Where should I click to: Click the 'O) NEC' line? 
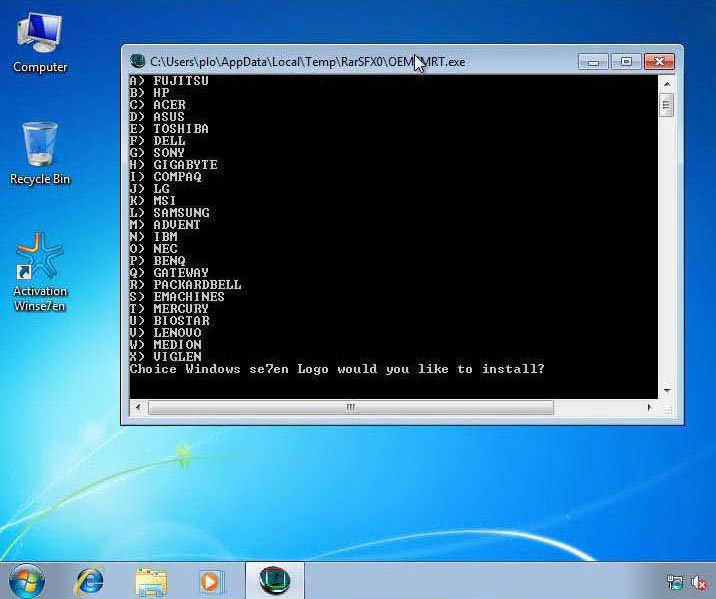(x=153, y=249)
